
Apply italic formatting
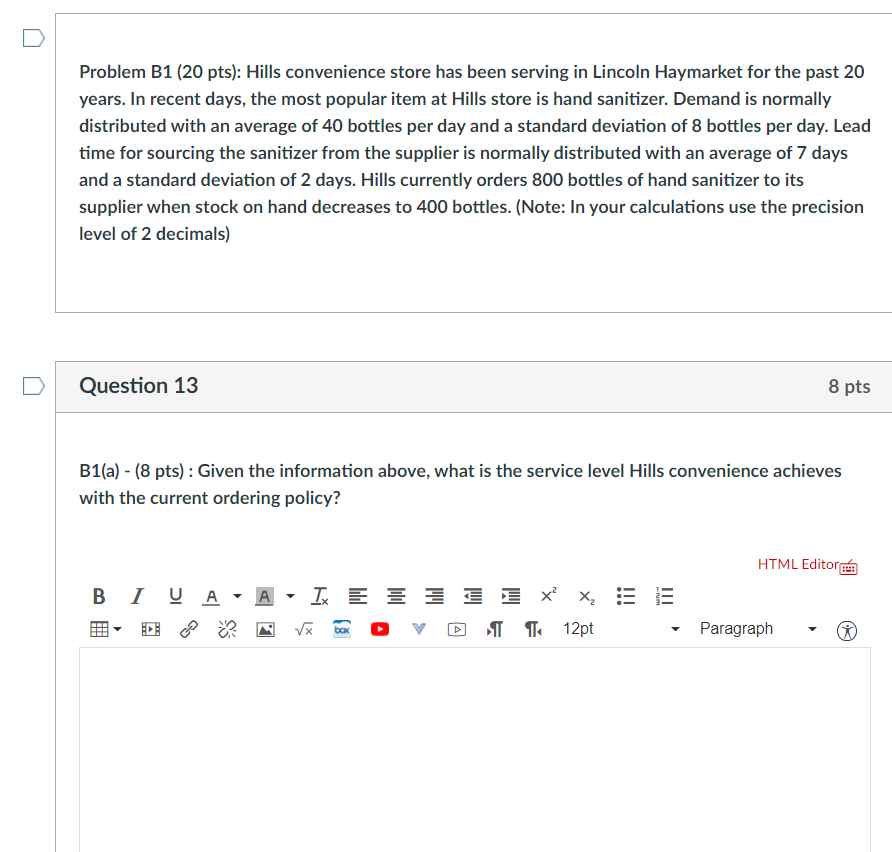pyautogui.click(x=136, y=596)
